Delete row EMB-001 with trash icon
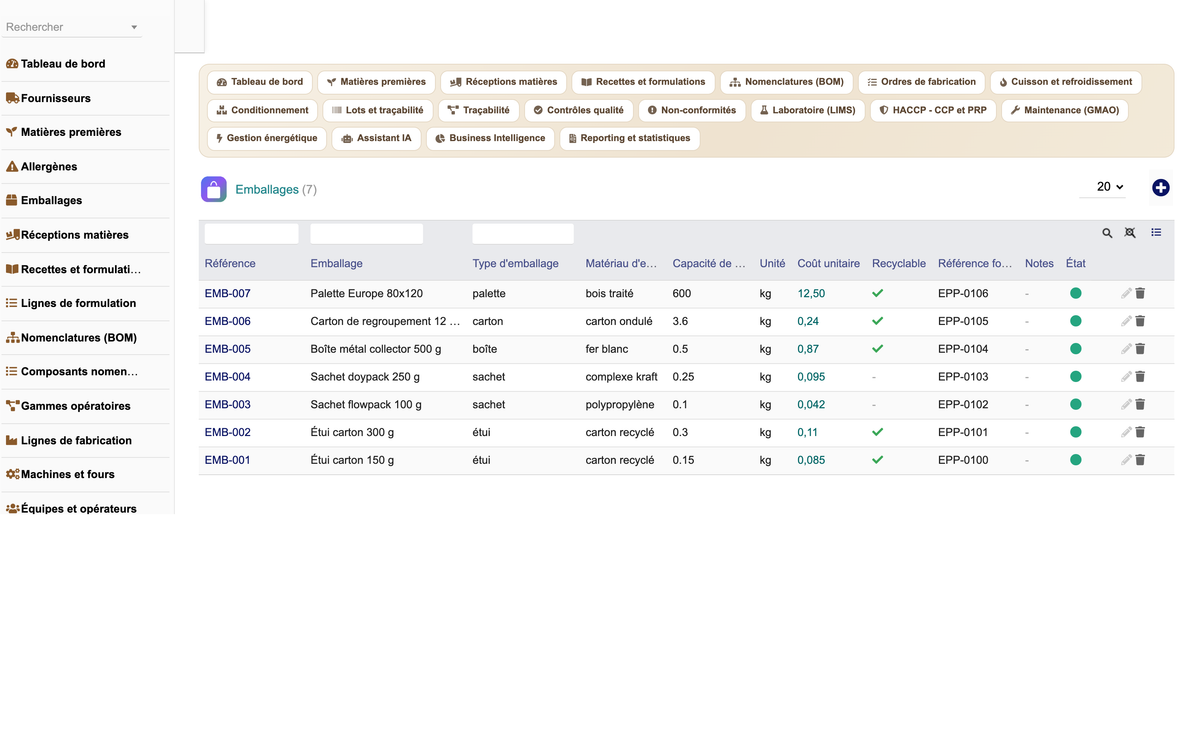Image resolution: width=1200 pixels, height=743 pixels. 1140,460
